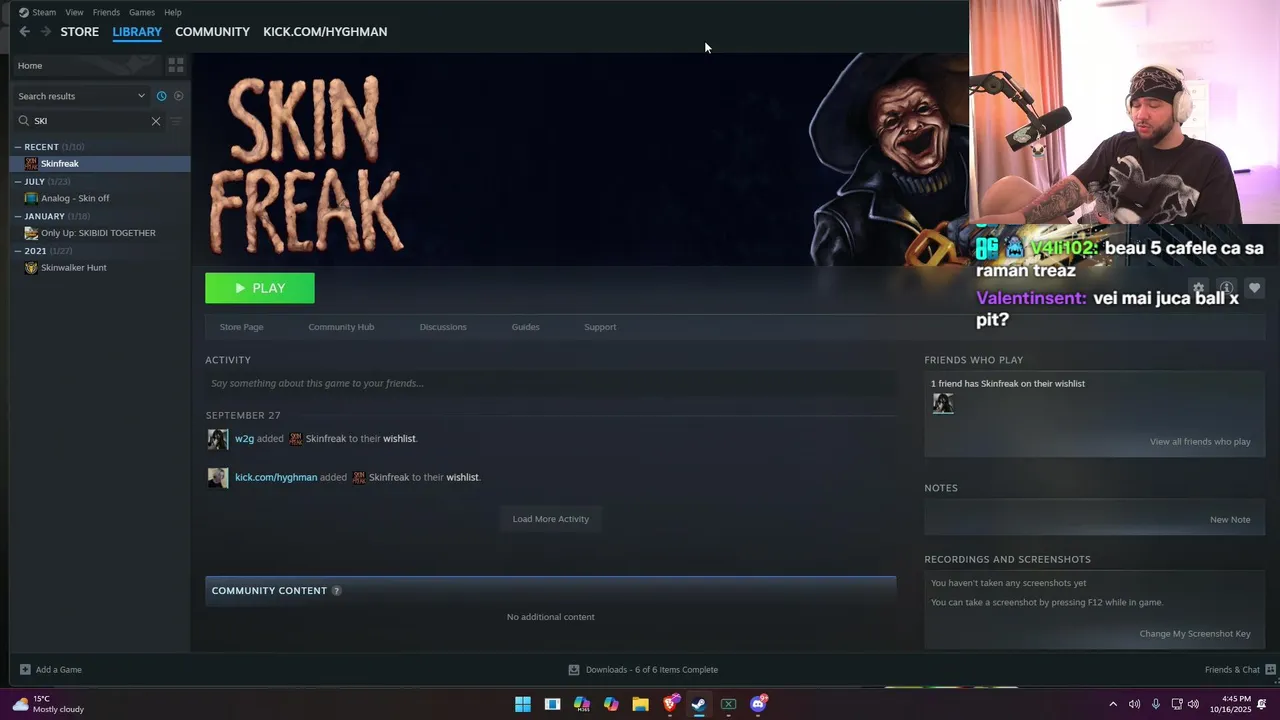Click microphone icon in system tray
Screen dimensions: 1280x720
coord(1156,704)
